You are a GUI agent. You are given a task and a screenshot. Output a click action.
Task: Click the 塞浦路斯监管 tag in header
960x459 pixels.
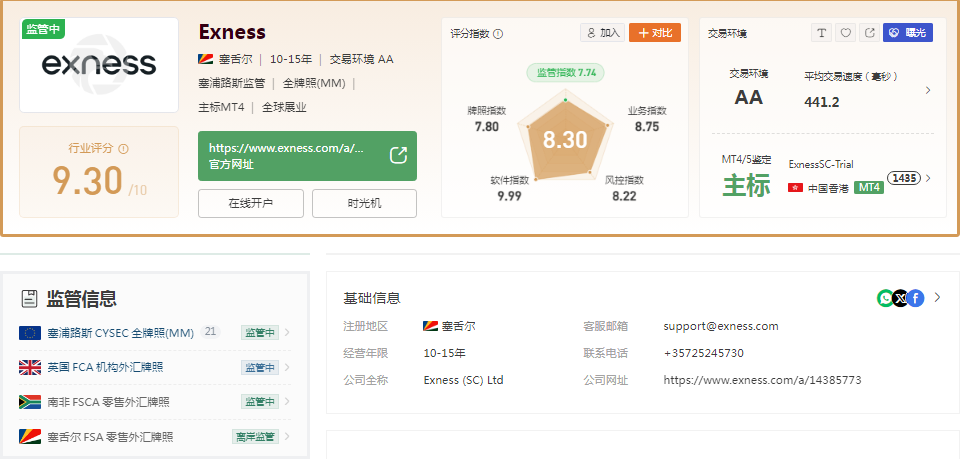[231, 83]
